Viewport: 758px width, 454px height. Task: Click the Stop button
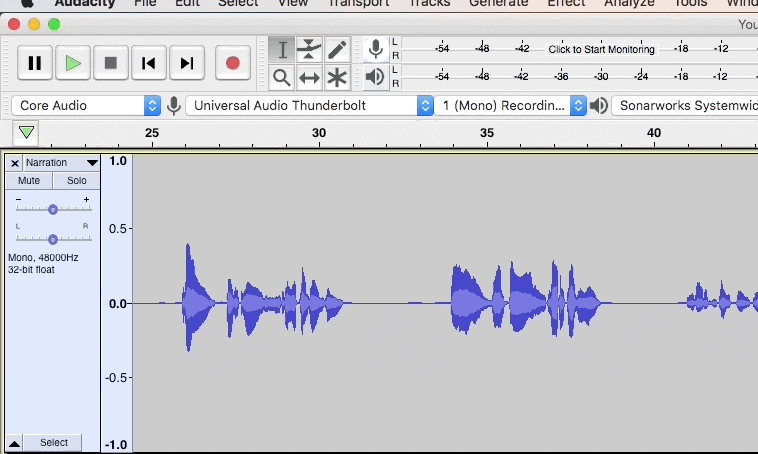tap(110, 63)
